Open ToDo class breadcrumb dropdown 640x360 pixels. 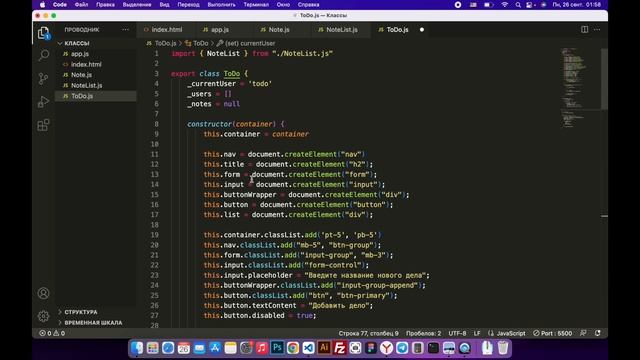click(196, 43)
